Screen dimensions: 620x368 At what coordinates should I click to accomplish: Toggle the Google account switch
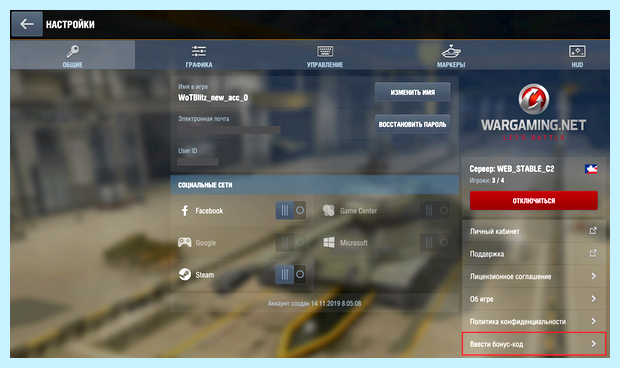(x=291, y=242)
